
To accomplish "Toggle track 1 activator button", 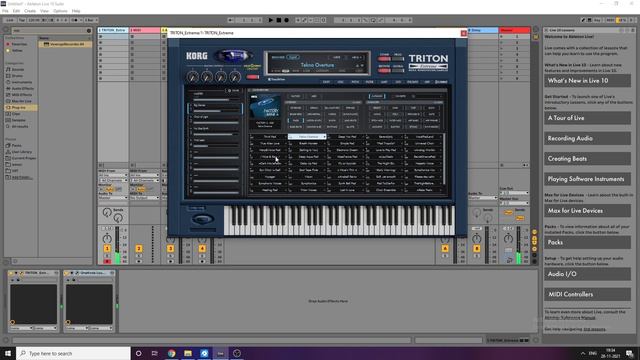I will (107, 249).
